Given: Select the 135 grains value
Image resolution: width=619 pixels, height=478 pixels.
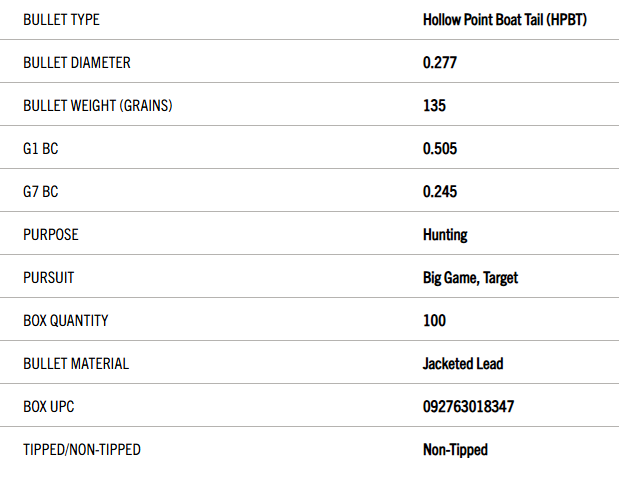Looking at the screenshot, I should tap(434, 106).
